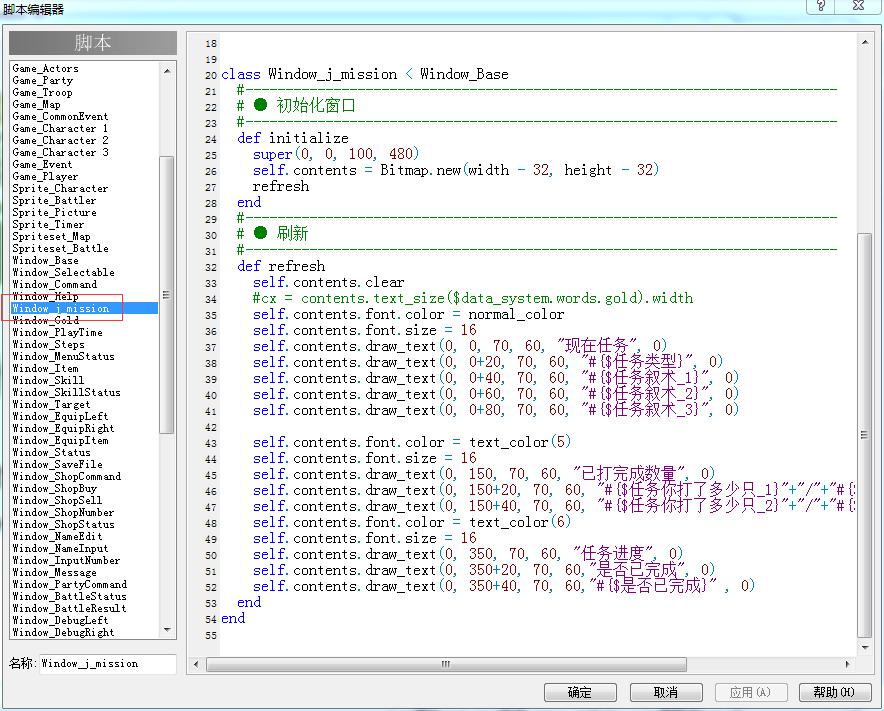Select highlighted Window_j_mission script
Screen dimensions: 884x711
point(85,308)
